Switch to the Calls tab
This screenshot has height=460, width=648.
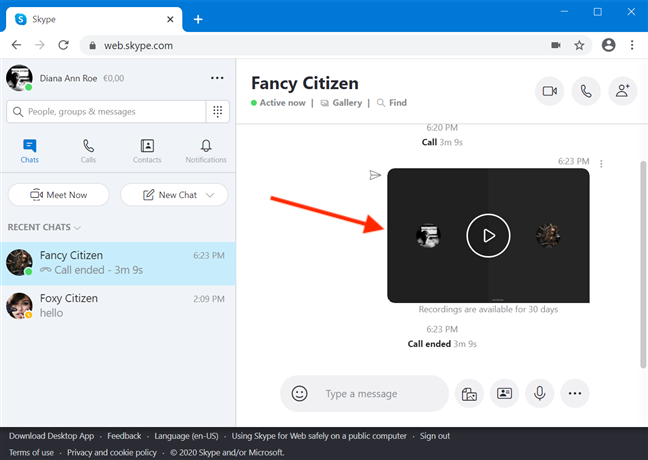[88, 151]
